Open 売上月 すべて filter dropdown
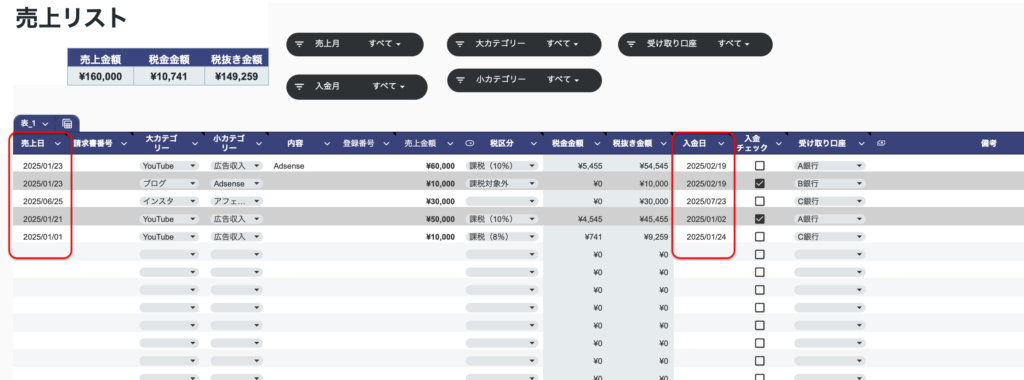Screen dimensions: 1024x380 (x=385, y=44)
